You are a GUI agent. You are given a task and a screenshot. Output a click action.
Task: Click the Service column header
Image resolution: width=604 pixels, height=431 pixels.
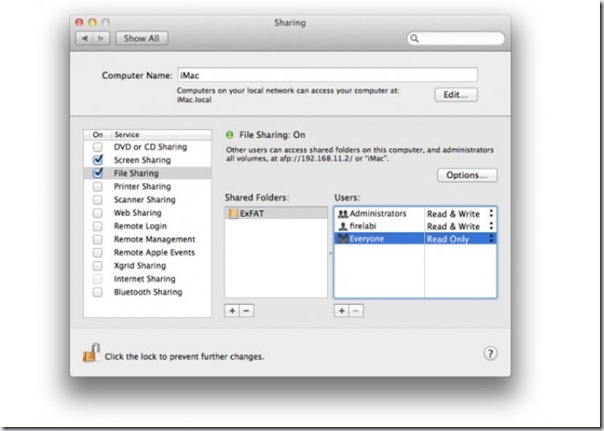[x=161, y=134]
